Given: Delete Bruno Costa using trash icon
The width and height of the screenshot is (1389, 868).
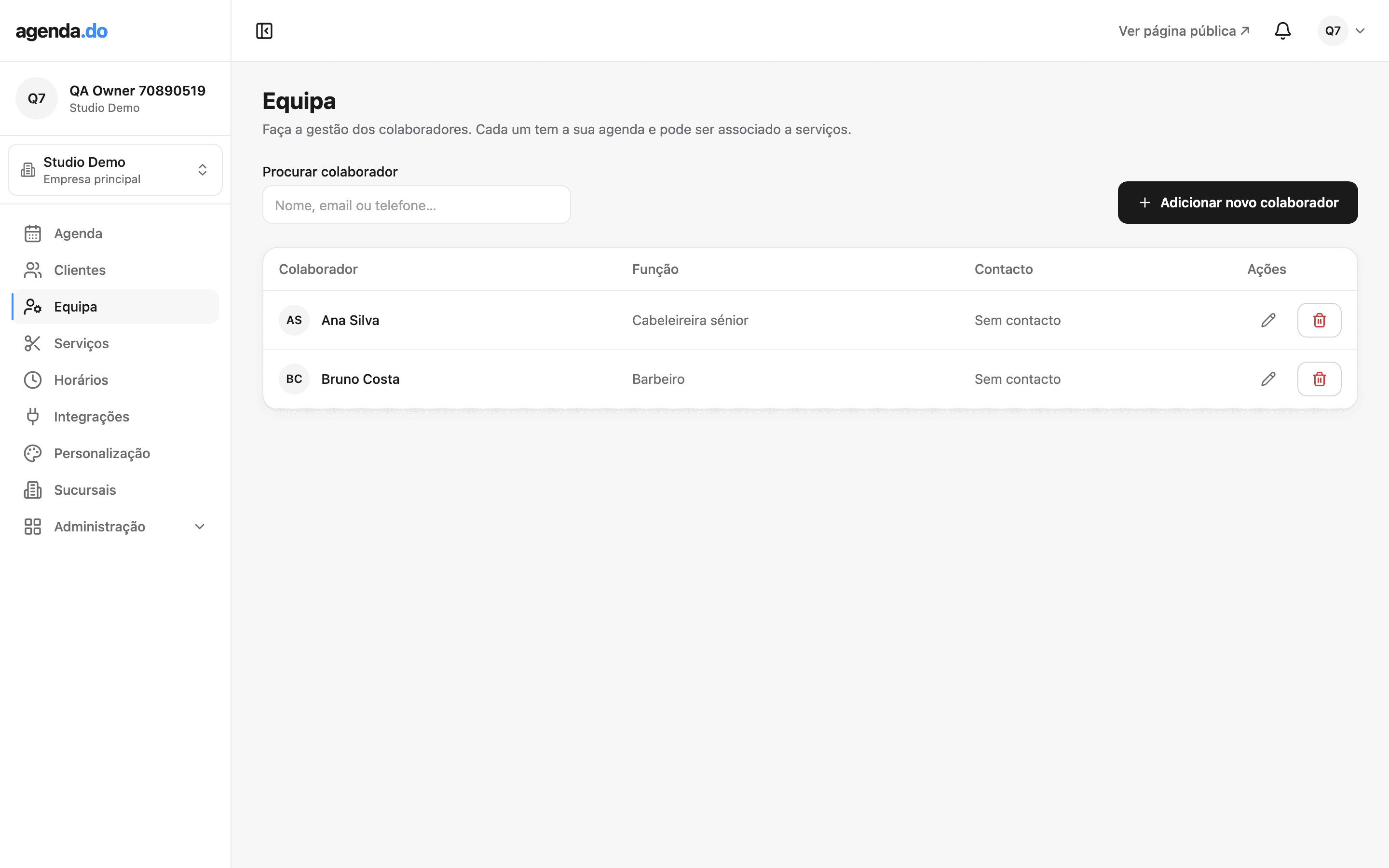Looking at the screenshot, I should click(x=1319, y=379).
